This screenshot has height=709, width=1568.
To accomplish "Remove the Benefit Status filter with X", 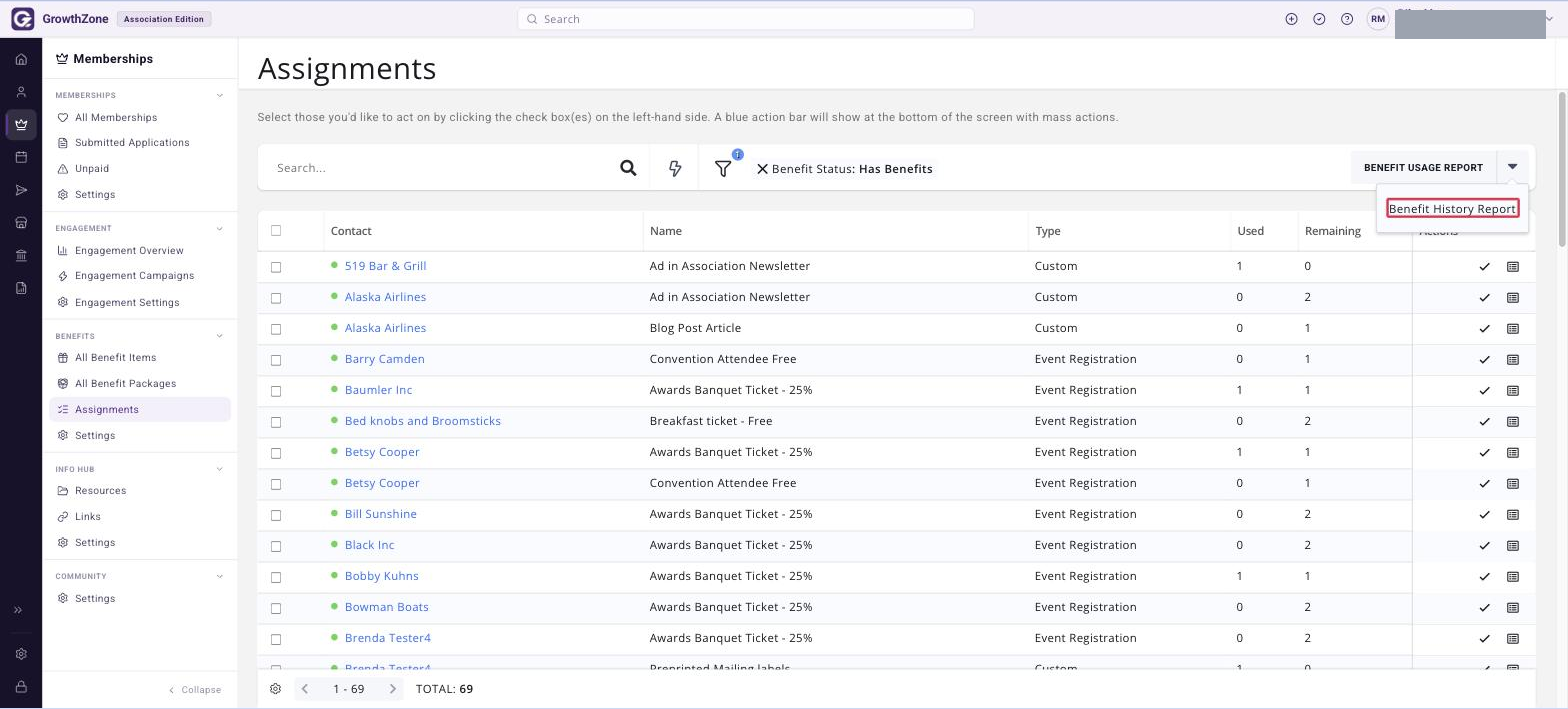I will 762,169.
